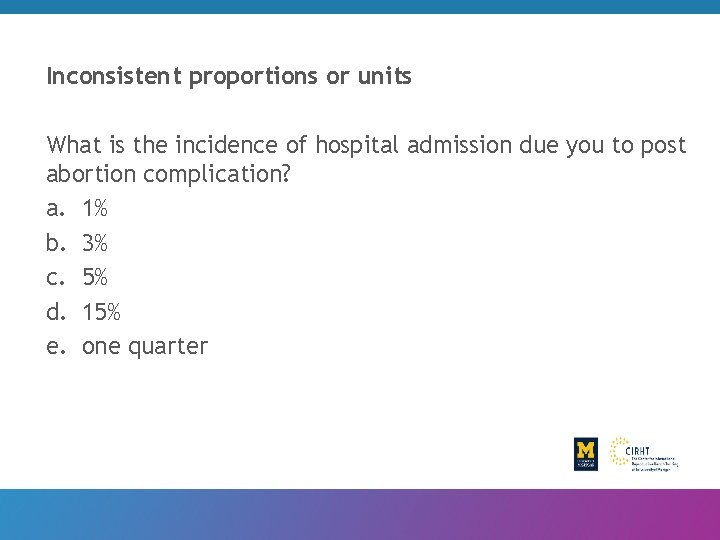
Task: Choose answer option e. one quarter
Action: tap(144, 346)
